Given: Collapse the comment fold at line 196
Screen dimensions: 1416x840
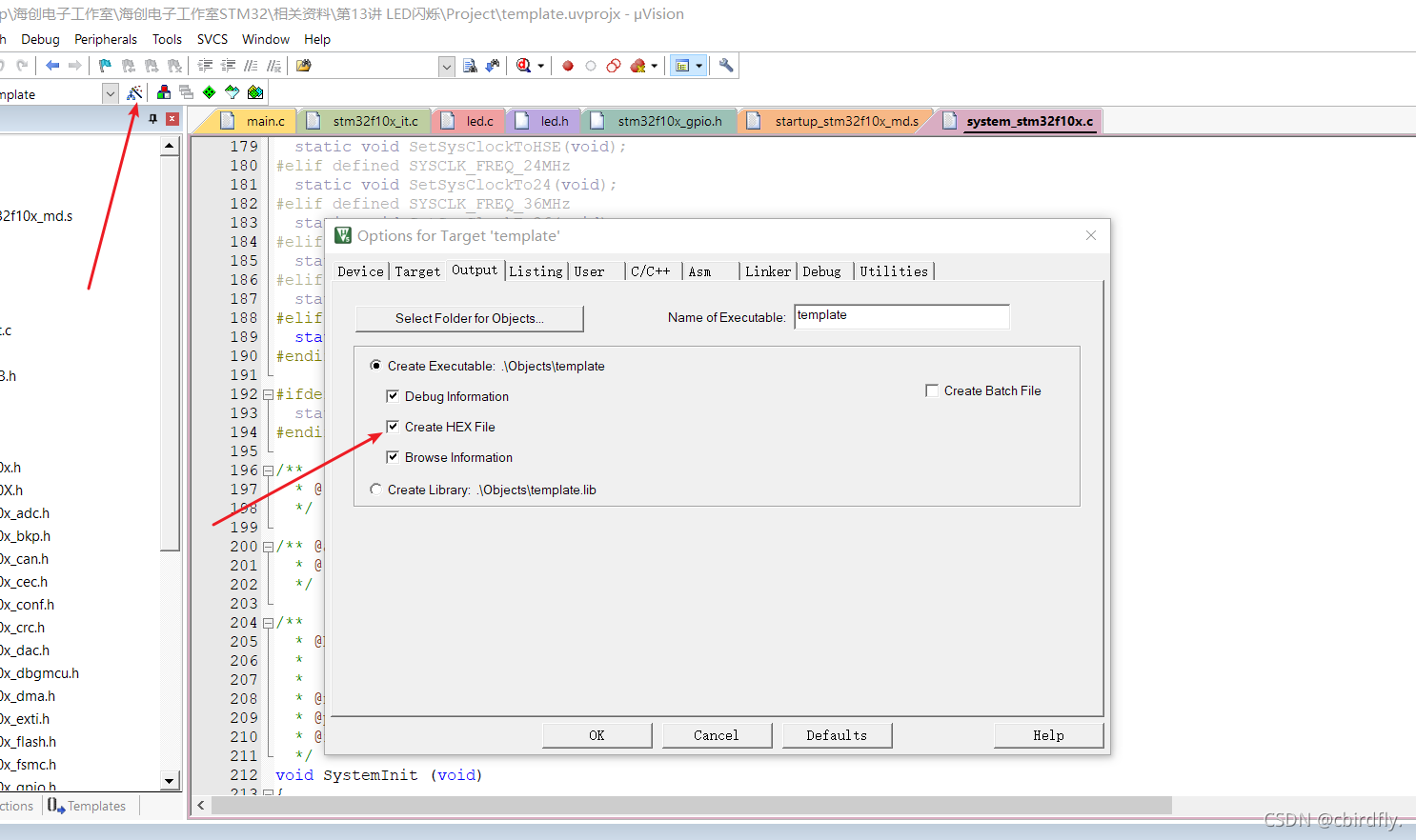Looking at the screenshot, I should pos(268,470).
